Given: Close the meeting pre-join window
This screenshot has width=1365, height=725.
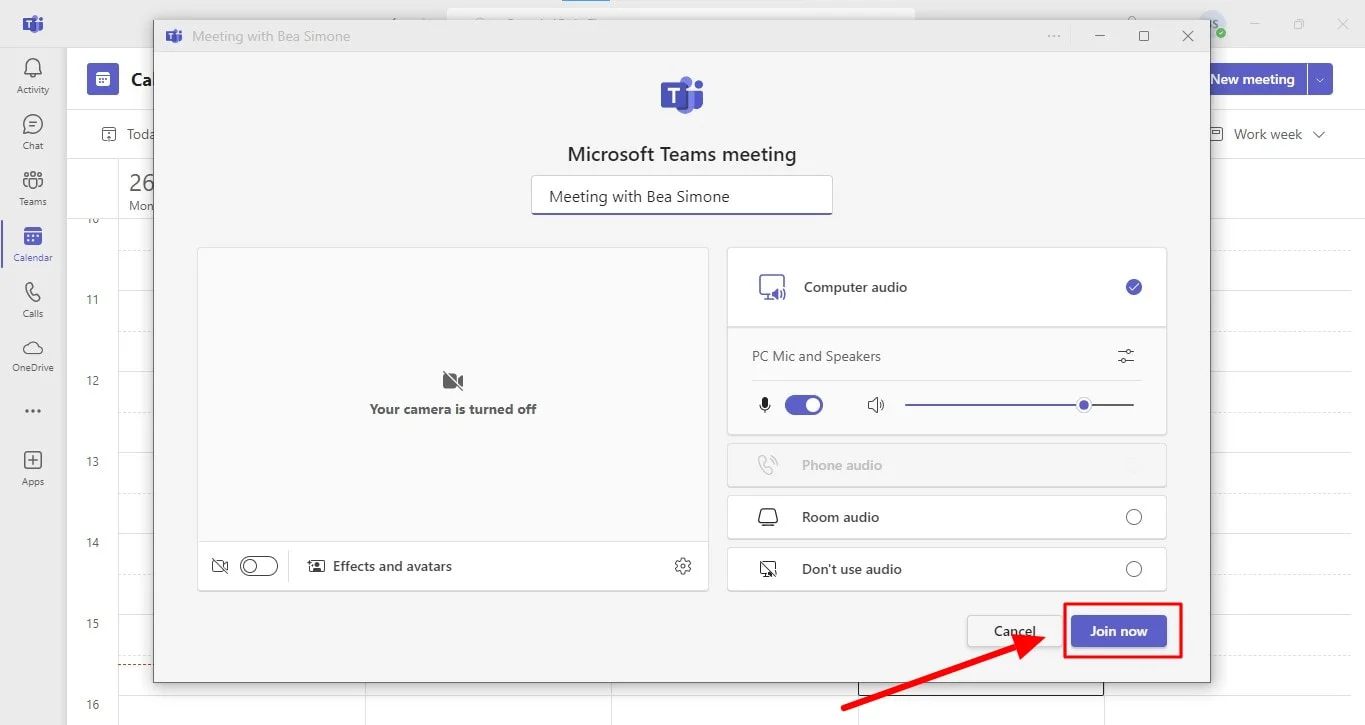Looking at the screenshot, I should 1188,36.
